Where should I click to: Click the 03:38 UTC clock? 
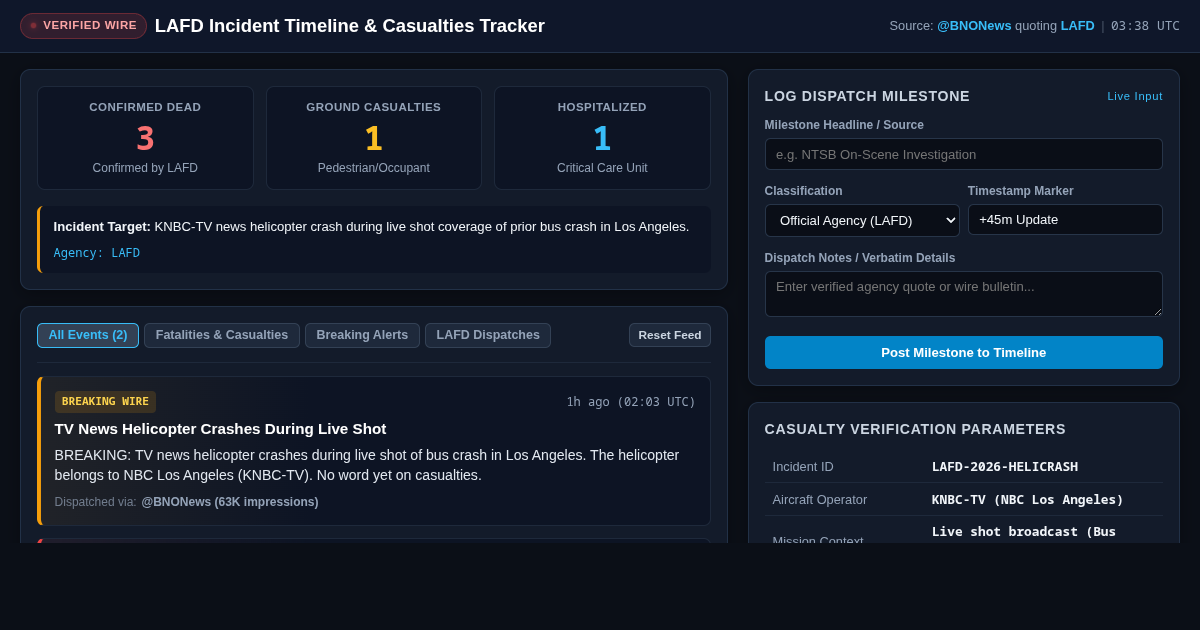click(1145, 26)
